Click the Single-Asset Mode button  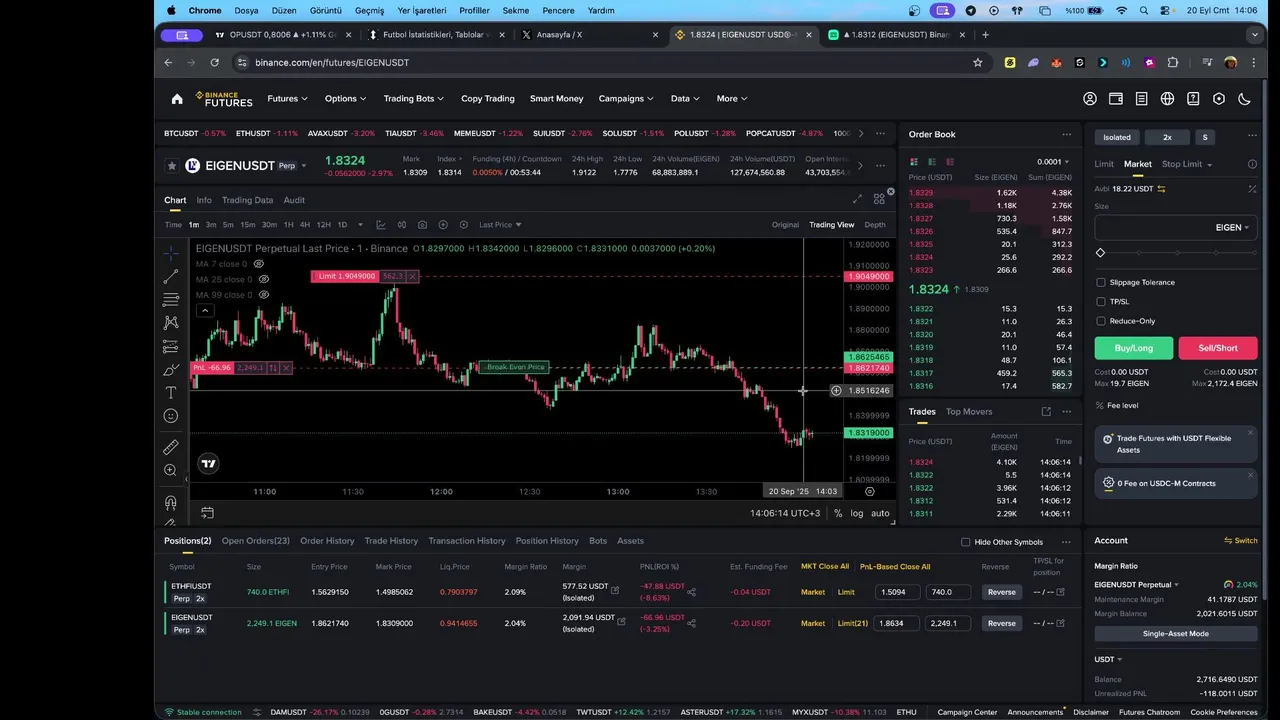(1176, 634)
